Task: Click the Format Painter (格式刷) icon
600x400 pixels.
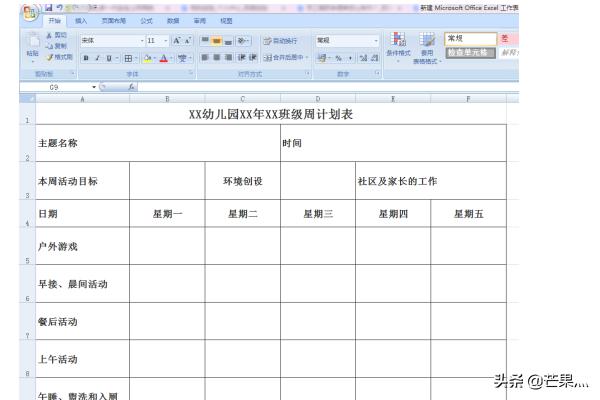Action: coord(59,57)
